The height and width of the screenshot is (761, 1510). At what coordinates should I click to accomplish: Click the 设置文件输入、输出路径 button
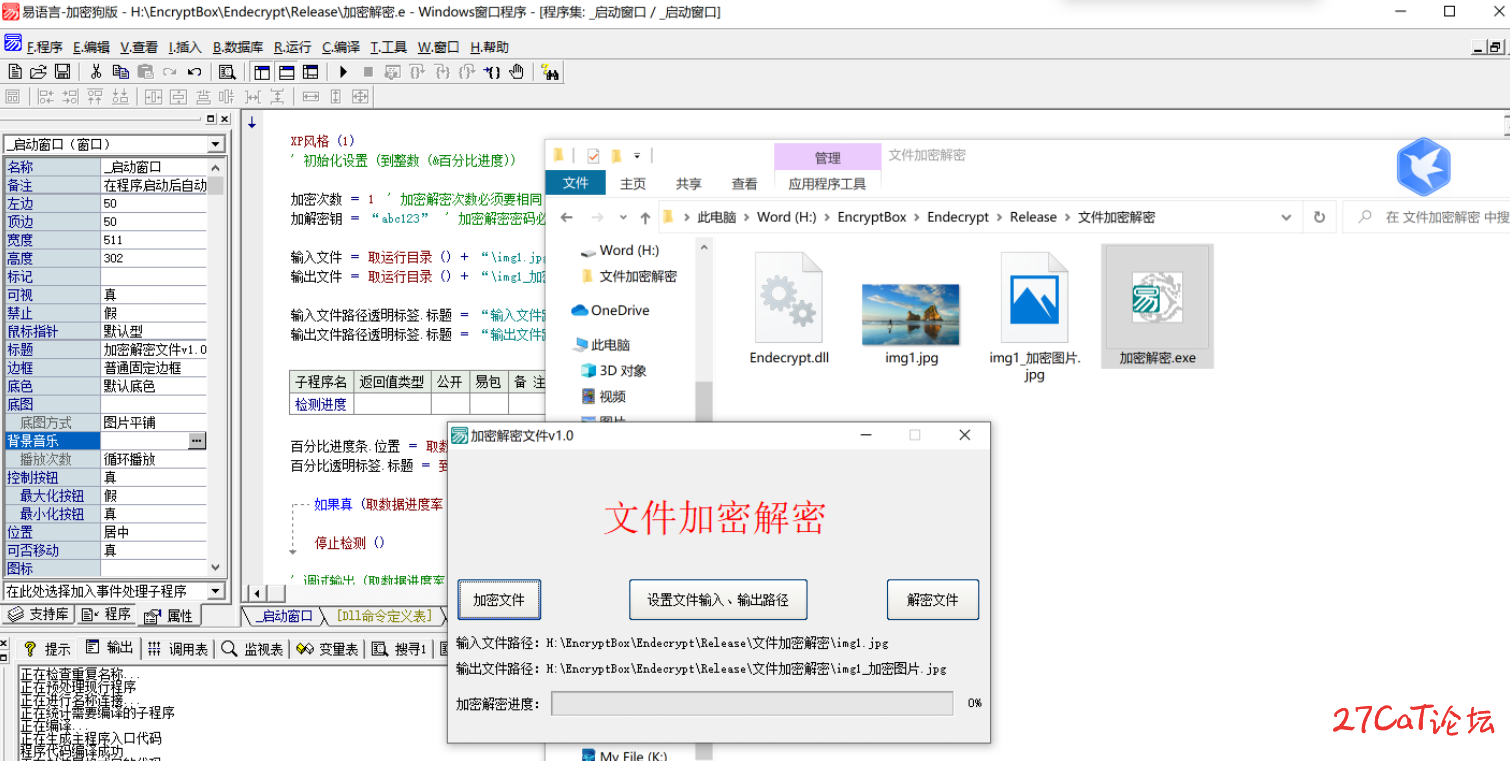718,600
